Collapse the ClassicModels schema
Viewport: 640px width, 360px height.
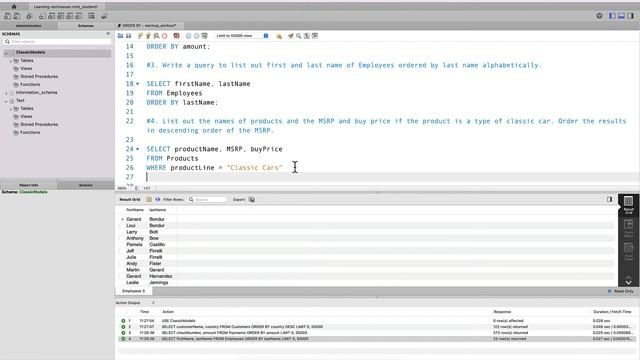tap(6, 53)
